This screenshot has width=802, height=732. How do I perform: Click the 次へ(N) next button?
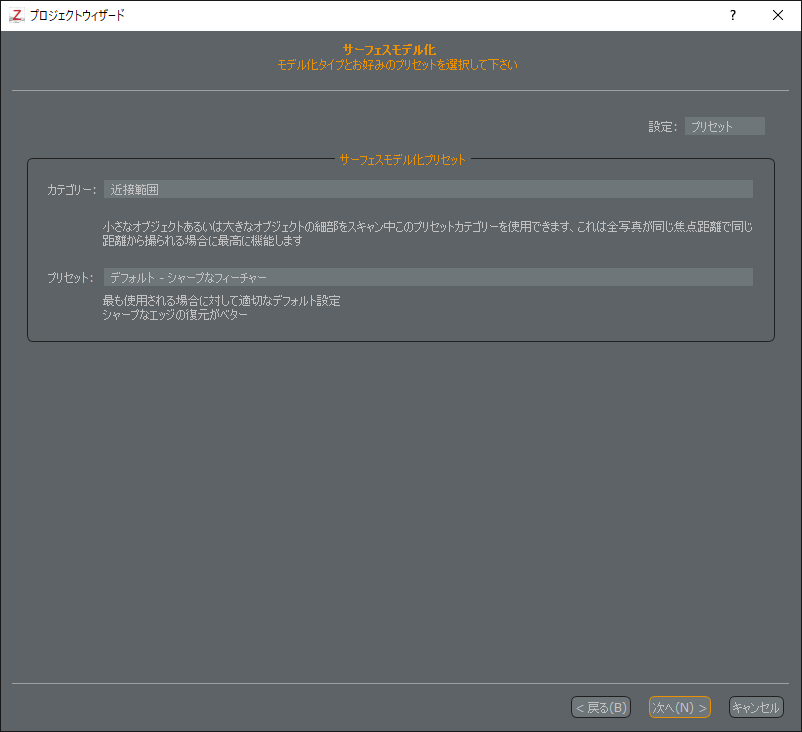(x=680, y=707)
